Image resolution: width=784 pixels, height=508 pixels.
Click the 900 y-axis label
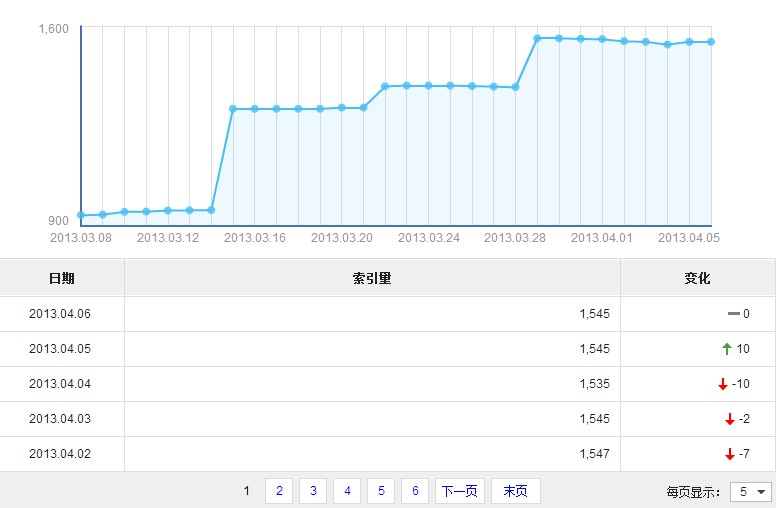coord(58,220)
